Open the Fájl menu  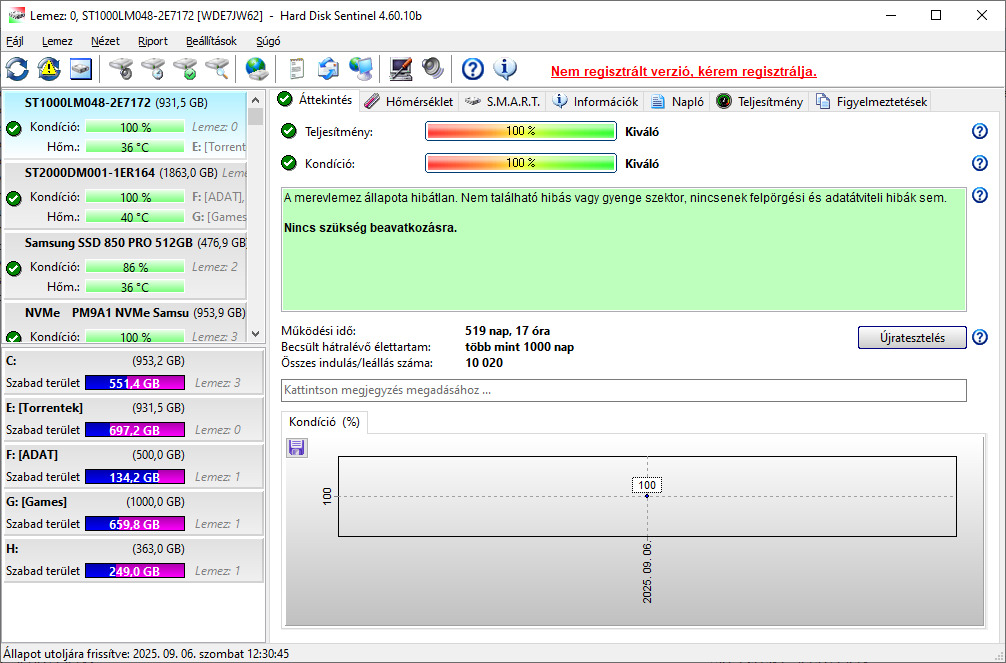click(x=15, y=41)
